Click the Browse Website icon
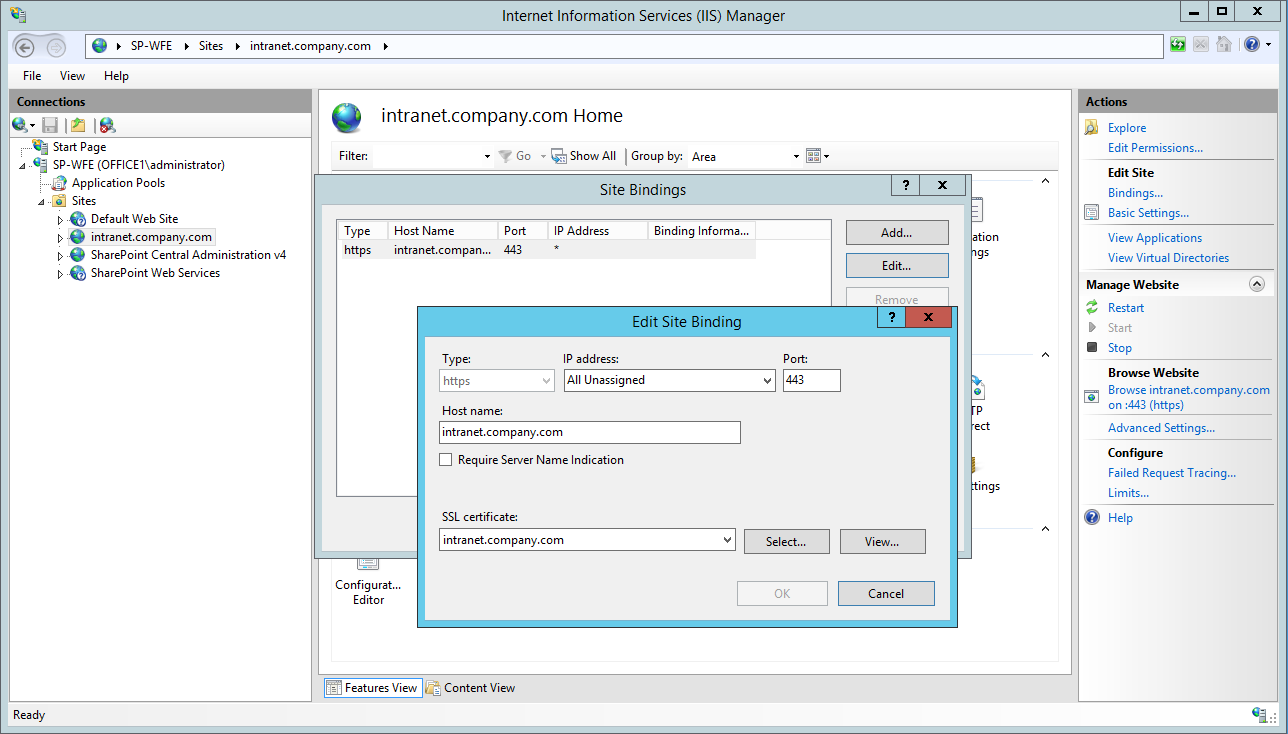 point(1091,397)
